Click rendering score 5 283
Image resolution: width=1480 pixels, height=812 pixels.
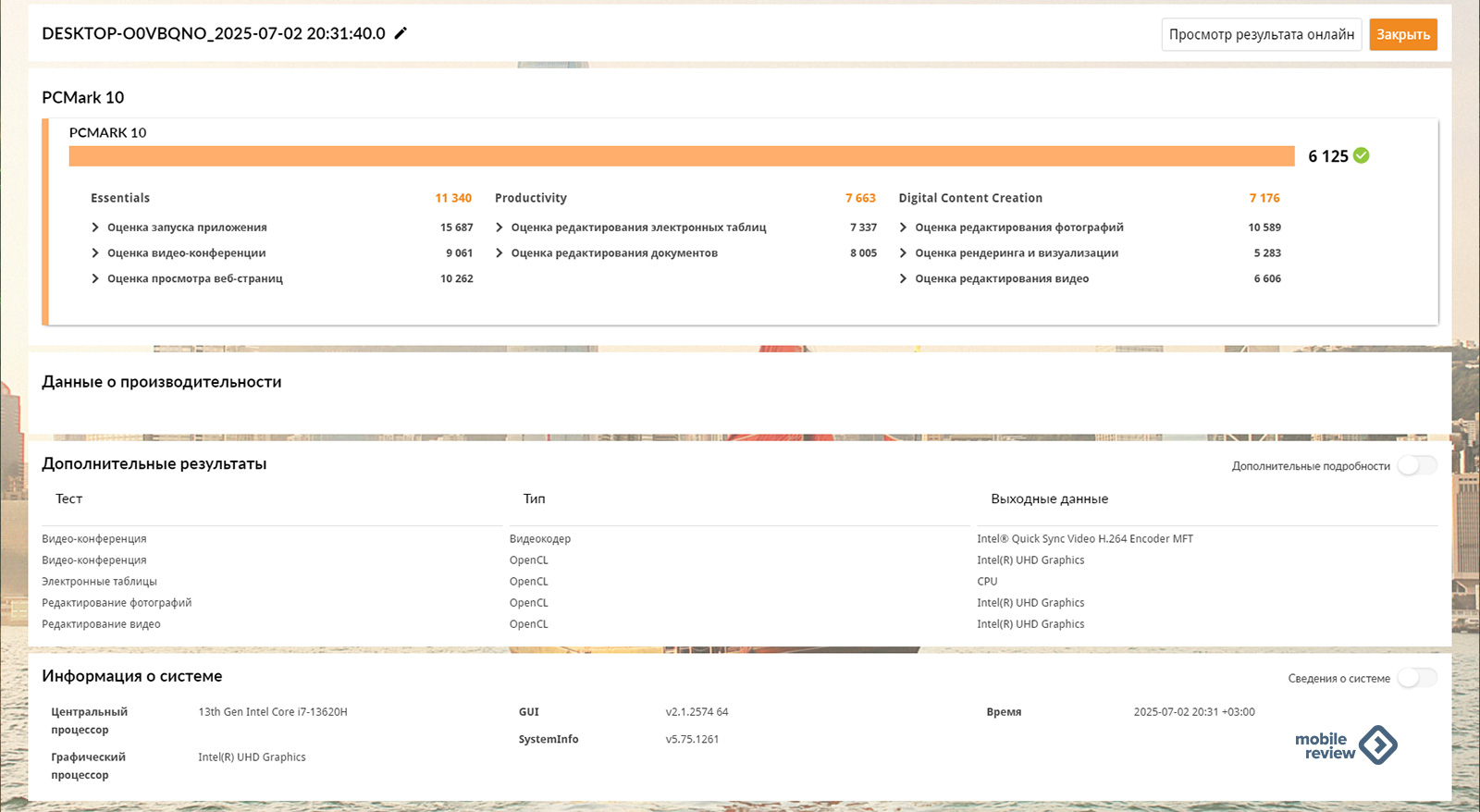click(x=1267, y=252)
